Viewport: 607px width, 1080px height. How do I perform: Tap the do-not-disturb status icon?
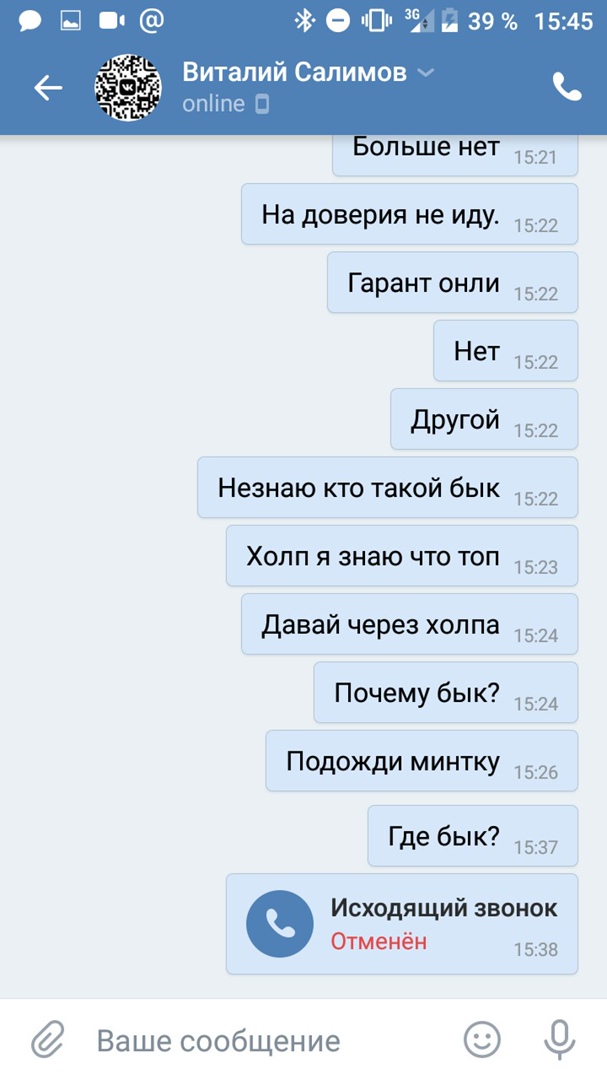click(x=338, y=21)
